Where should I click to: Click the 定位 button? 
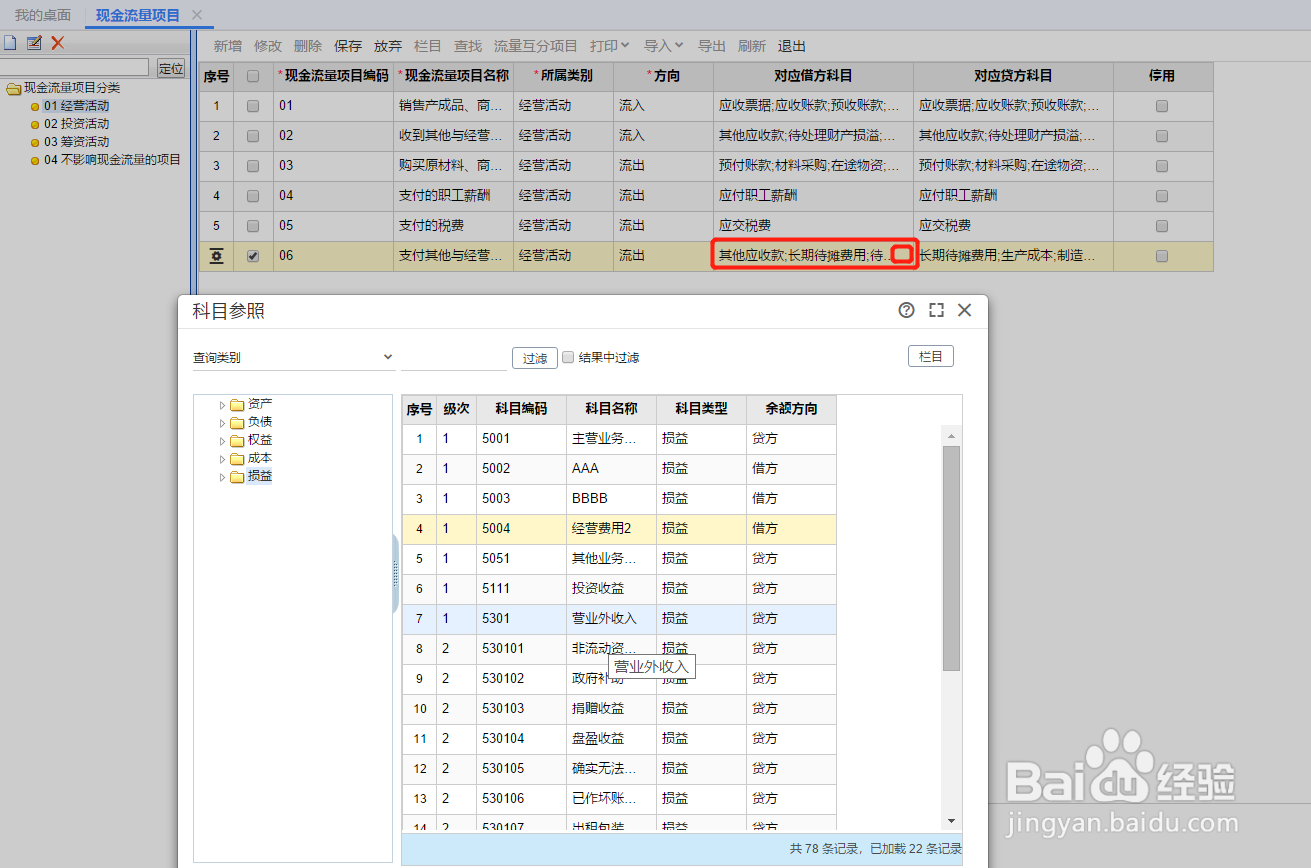click(x=171, y=68)
